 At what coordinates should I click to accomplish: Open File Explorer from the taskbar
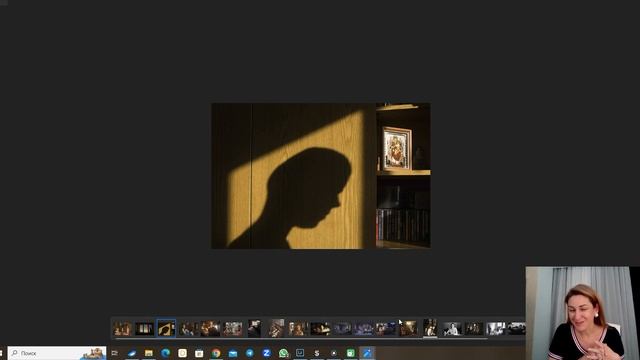coord(149,353)
